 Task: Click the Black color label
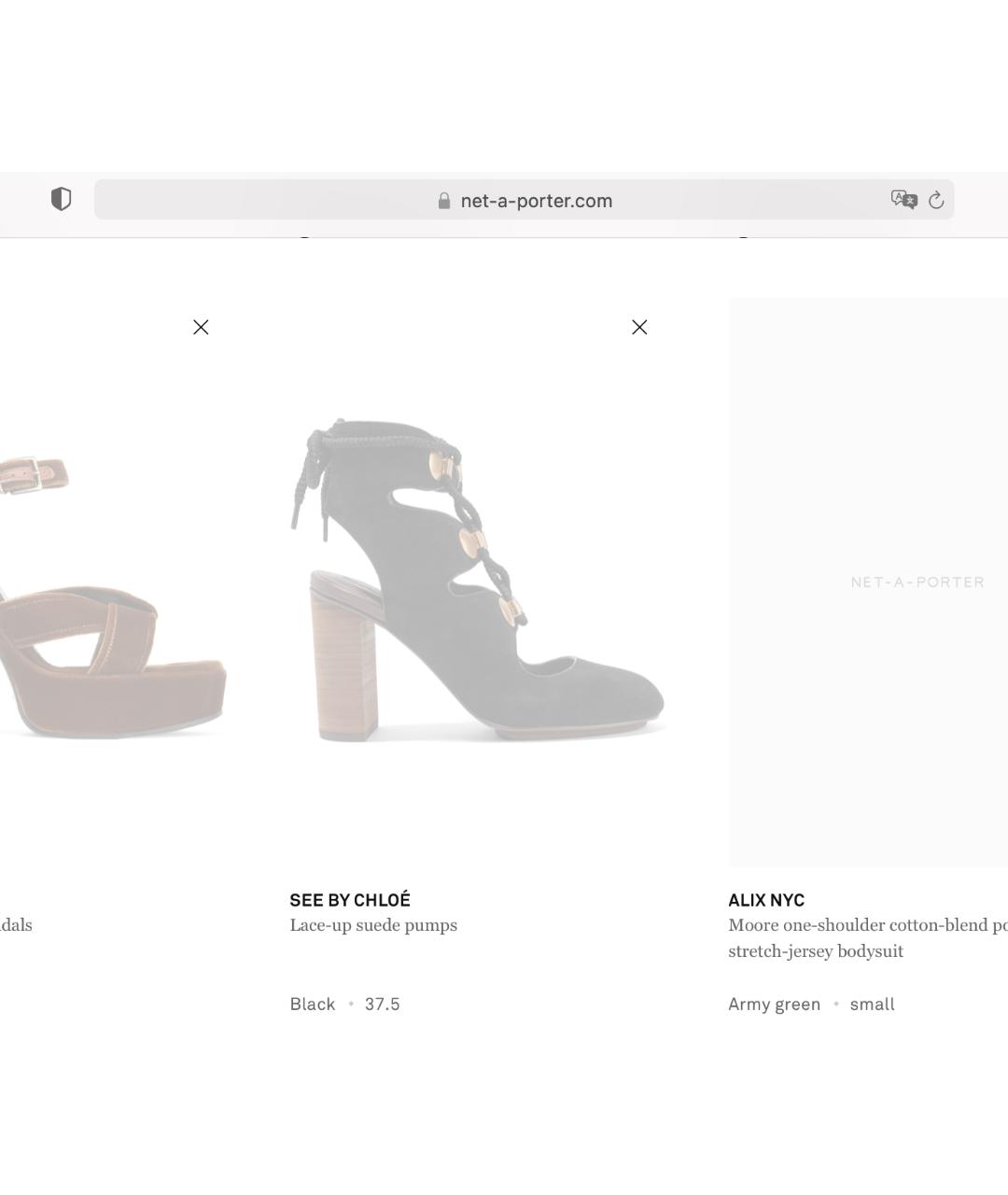313,1005
